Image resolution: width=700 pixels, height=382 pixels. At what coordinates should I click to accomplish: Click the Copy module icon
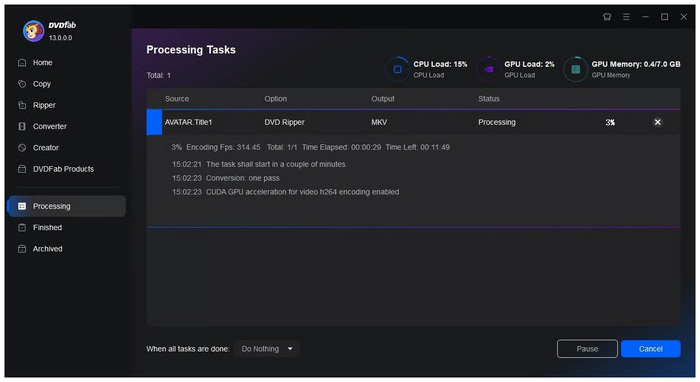[x=22, y=84]
